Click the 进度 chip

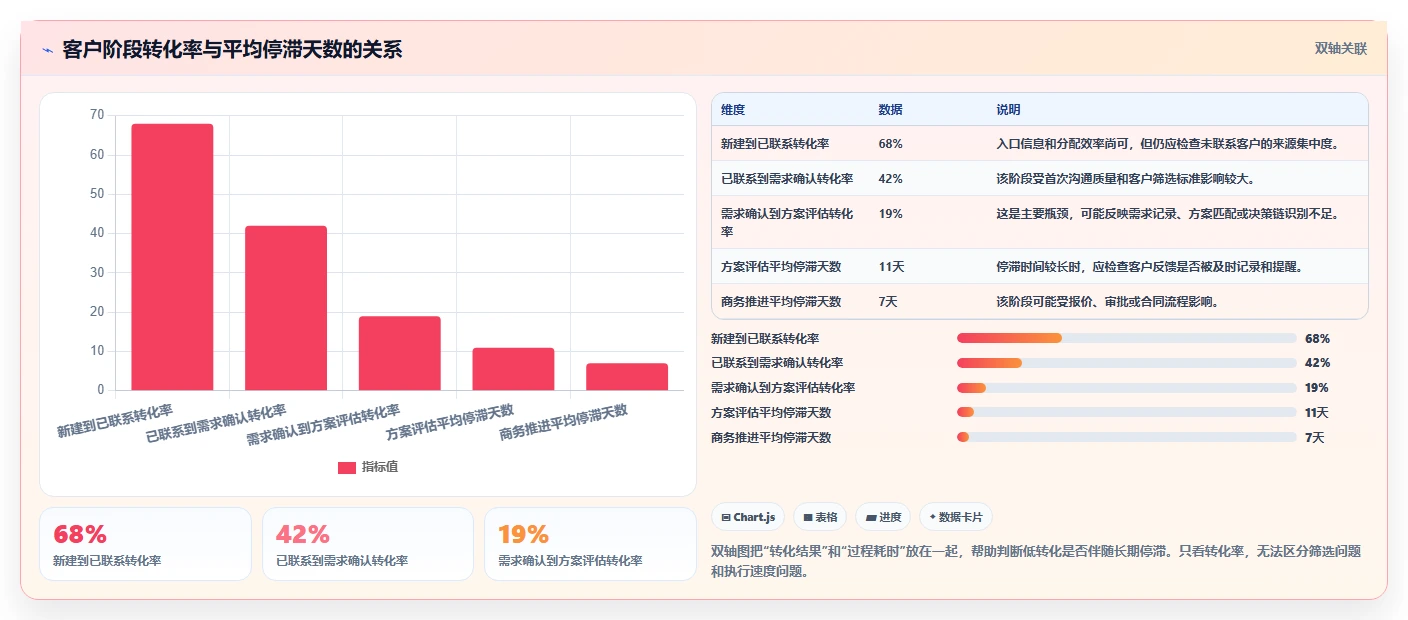(x=883, y=517)
